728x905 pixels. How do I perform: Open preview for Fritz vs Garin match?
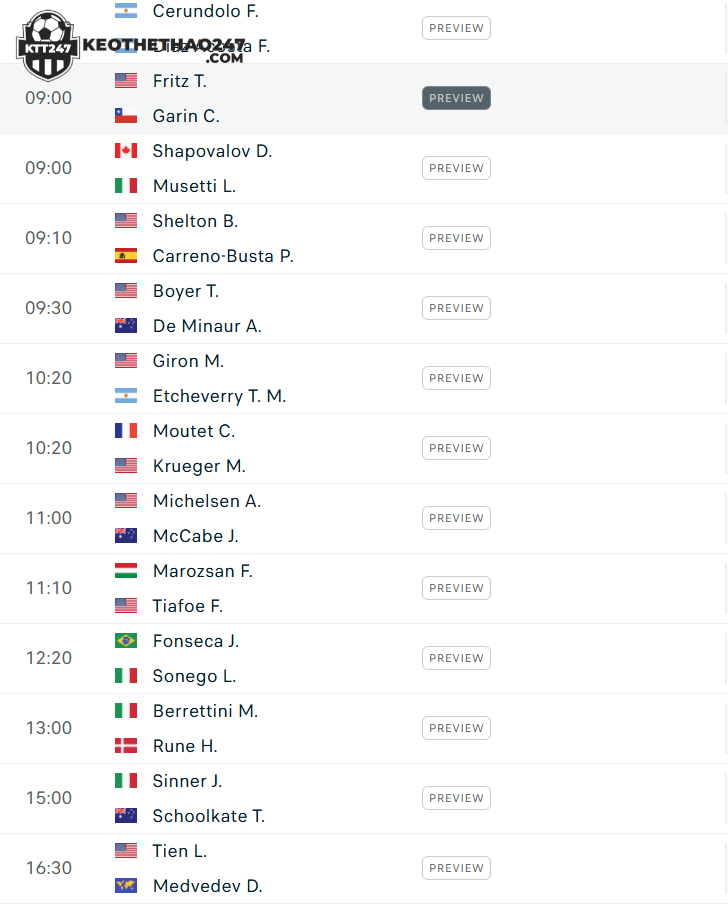456,98
